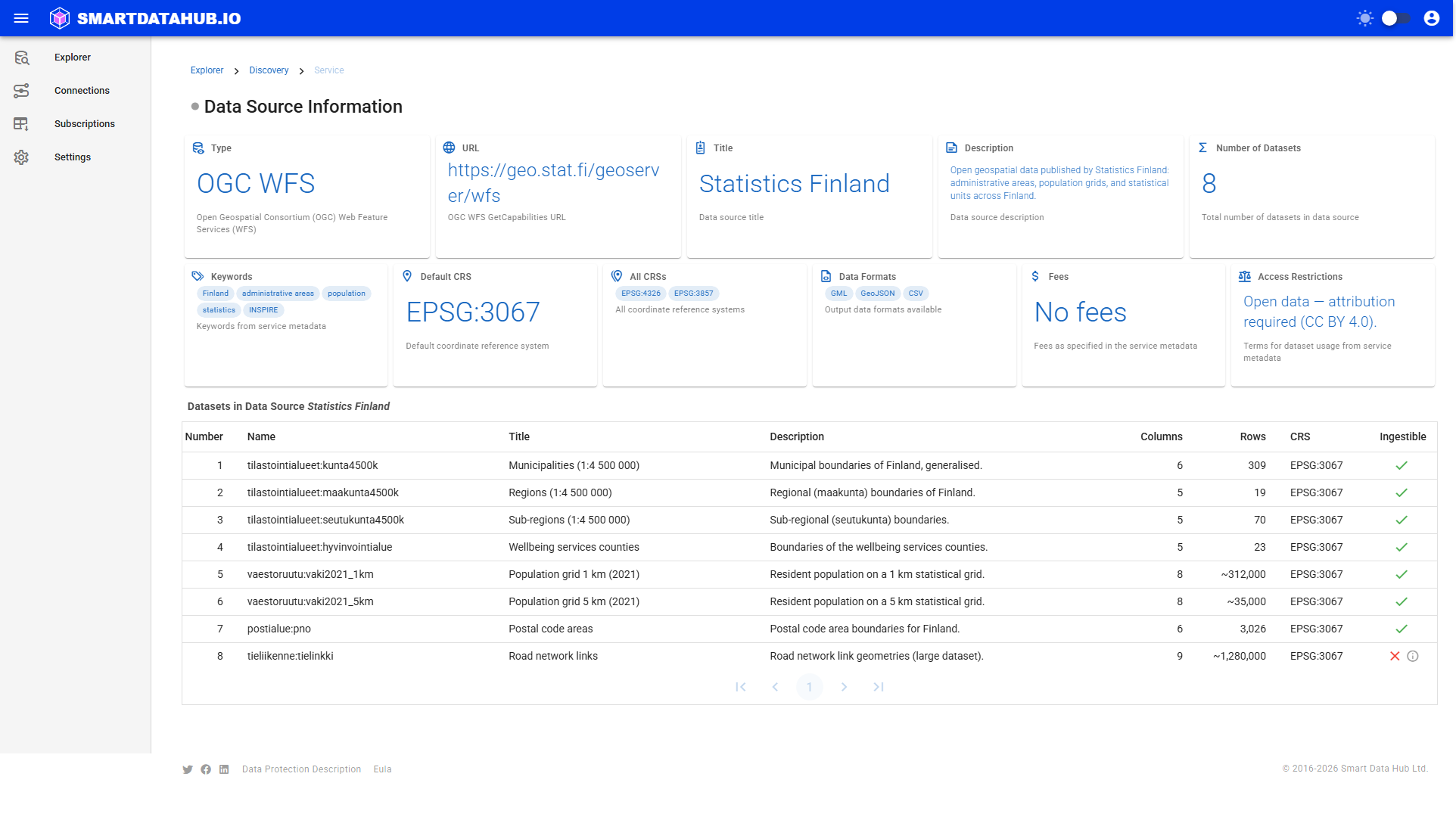Viewport: 1456px width, 817px height.
Task: Open the Twitter footer icon
Action: tap(188, 769)
